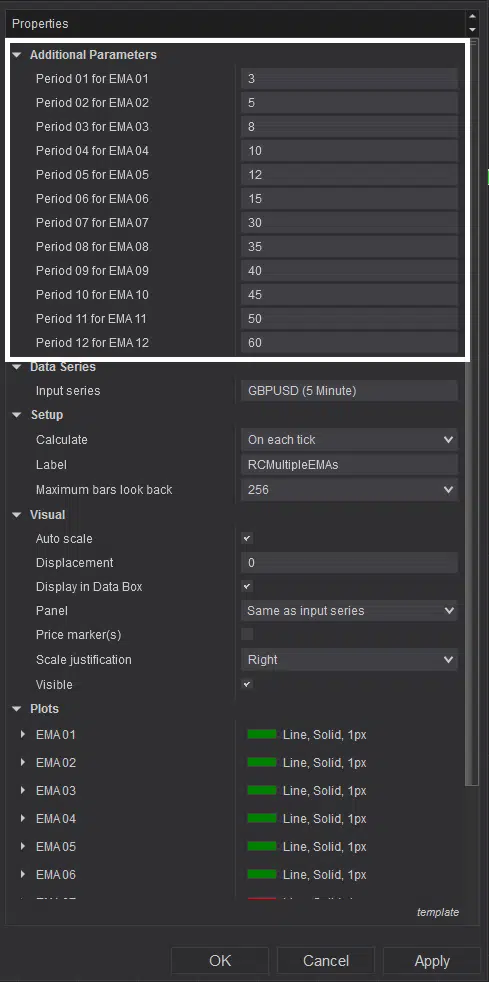Expand the EMA 01 plot settings
Image resolution: width=489 pixels, height=982 pixels.
coord(23,735)
